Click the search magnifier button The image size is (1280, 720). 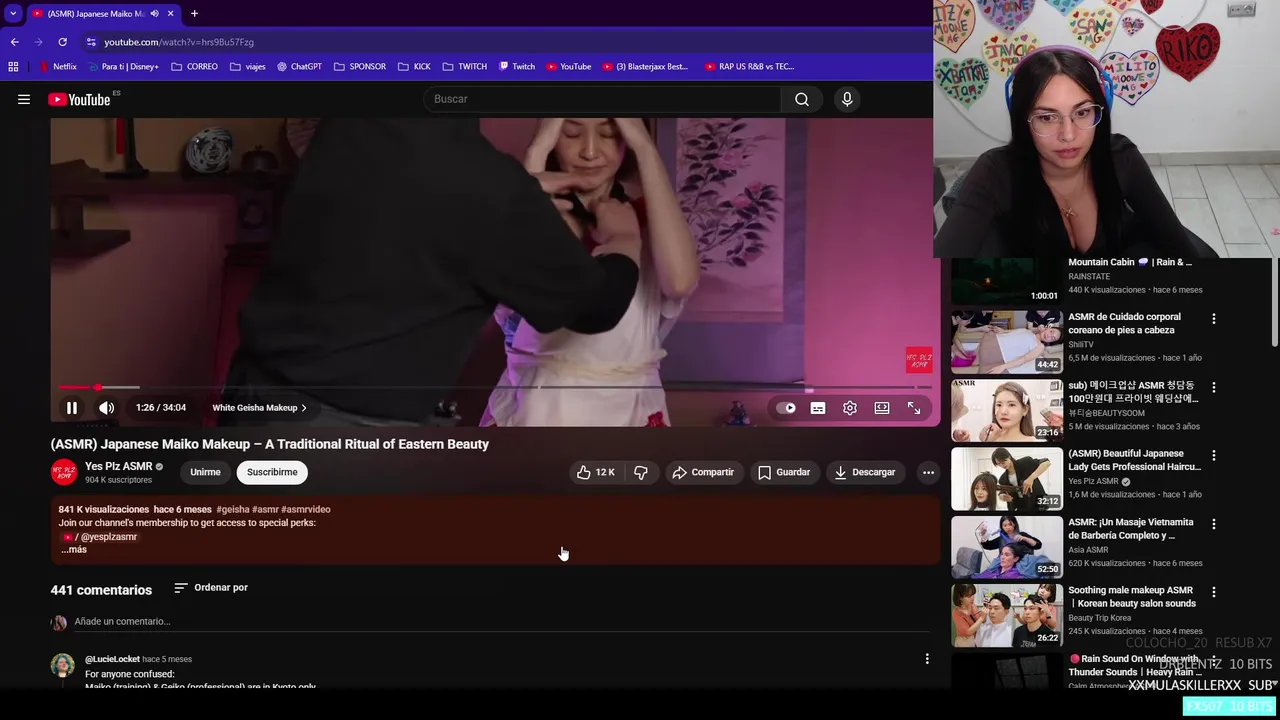(x=802, y=99)
